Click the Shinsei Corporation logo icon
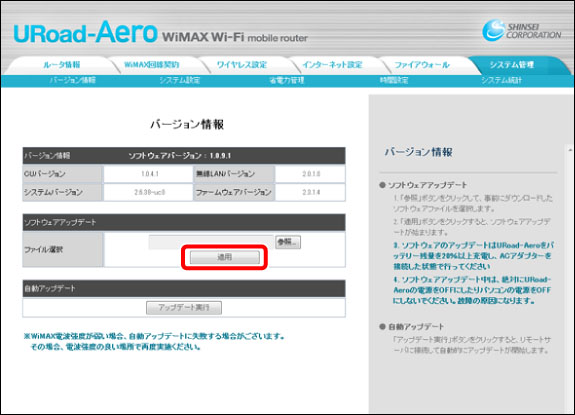Image resolution: width=575 pixels, height=415 pixels. point(494,30)
